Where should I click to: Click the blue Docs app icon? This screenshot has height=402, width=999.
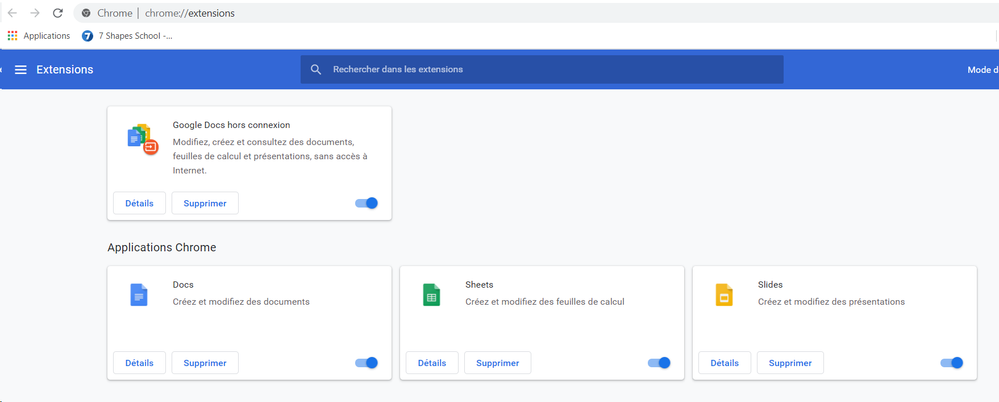pyautogui.click(x=139, y=295)
